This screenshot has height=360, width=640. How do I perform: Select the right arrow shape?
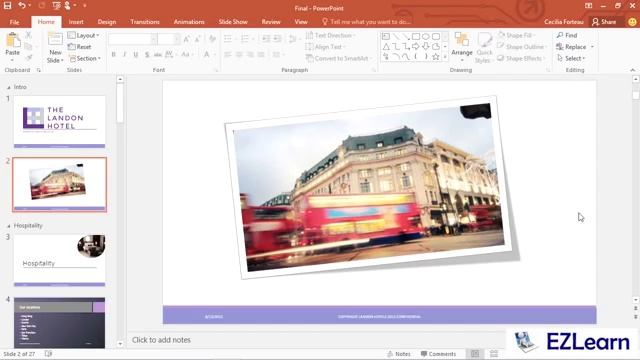(416, 47)
